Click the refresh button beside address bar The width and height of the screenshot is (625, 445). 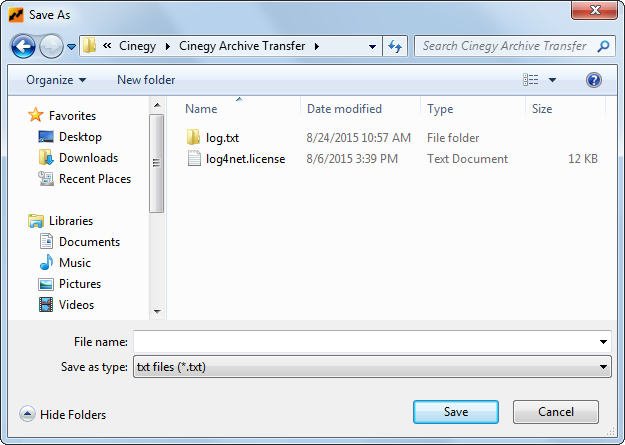tap(395, 46)
